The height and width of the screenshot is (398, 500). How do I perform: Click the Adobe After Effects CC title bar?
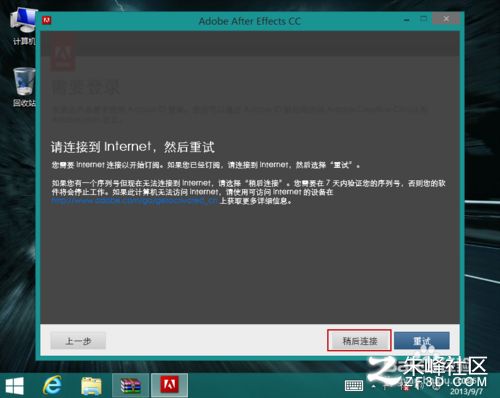(x=250, y=21)
